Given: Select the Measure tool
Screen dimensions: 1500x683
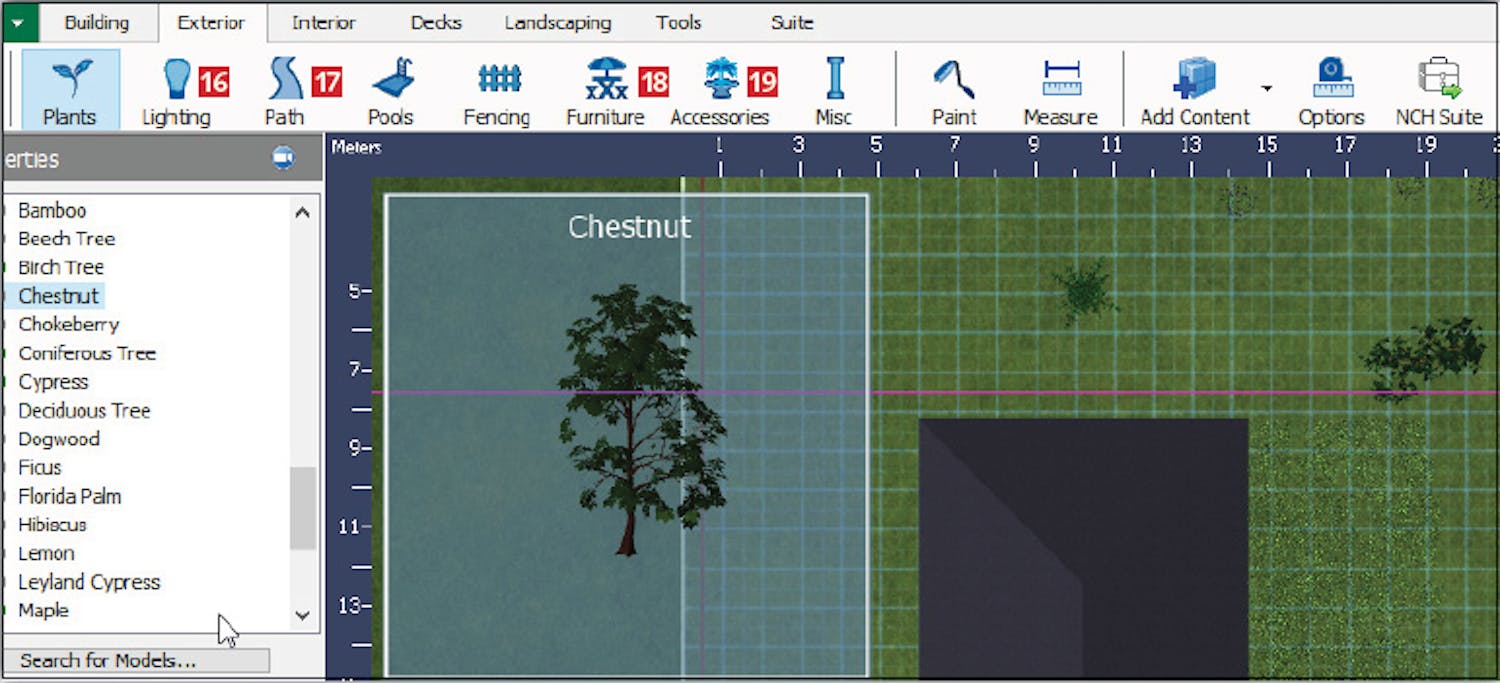Looking at the screenshot, I should (x=1060, y=90).
